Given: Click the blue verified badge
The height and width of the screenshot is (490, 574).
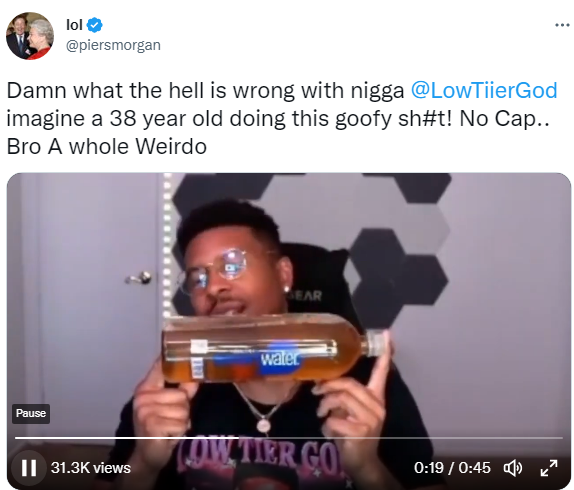Looking at the screenshot, I should (x=96, y=25).
